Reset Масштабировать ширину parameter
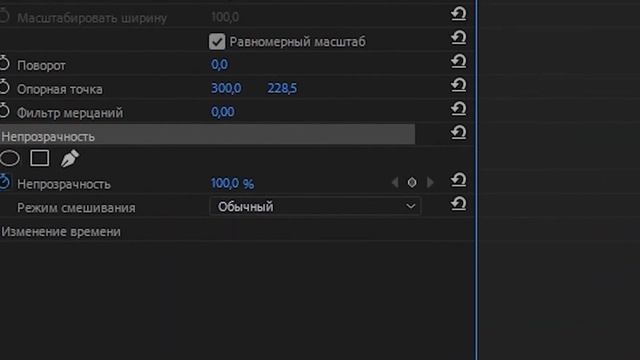Viewport: 640px width, 360px height. [x=458, y=14]
